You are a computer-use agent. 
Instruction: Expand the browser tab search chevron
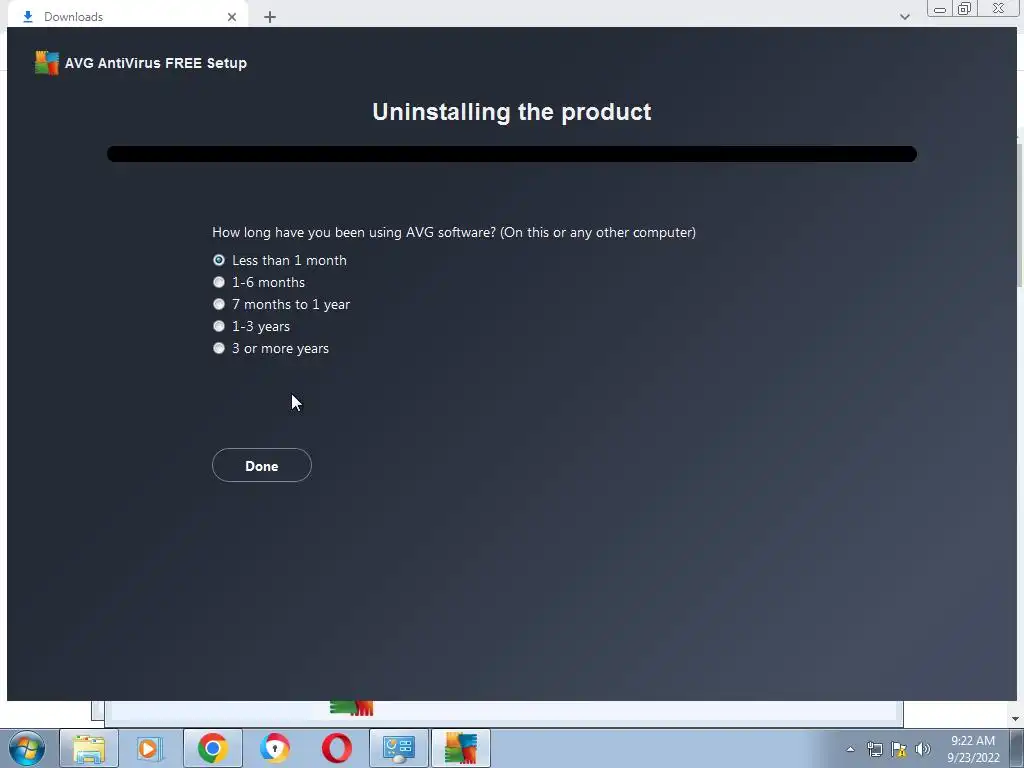[x=904, y=17]
